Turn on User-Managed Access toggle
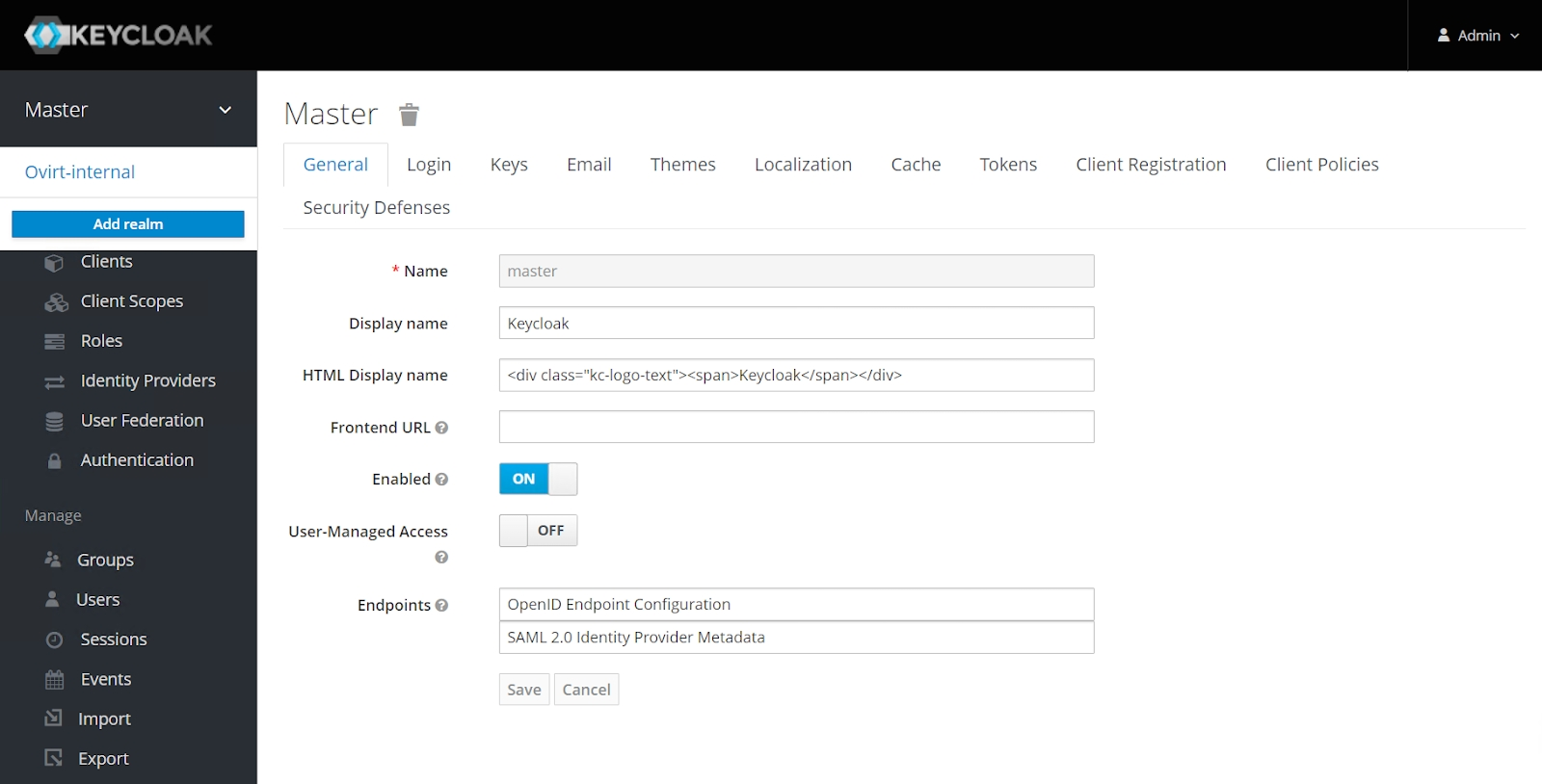Screen dimensions: 1542x784 (538, 531)
